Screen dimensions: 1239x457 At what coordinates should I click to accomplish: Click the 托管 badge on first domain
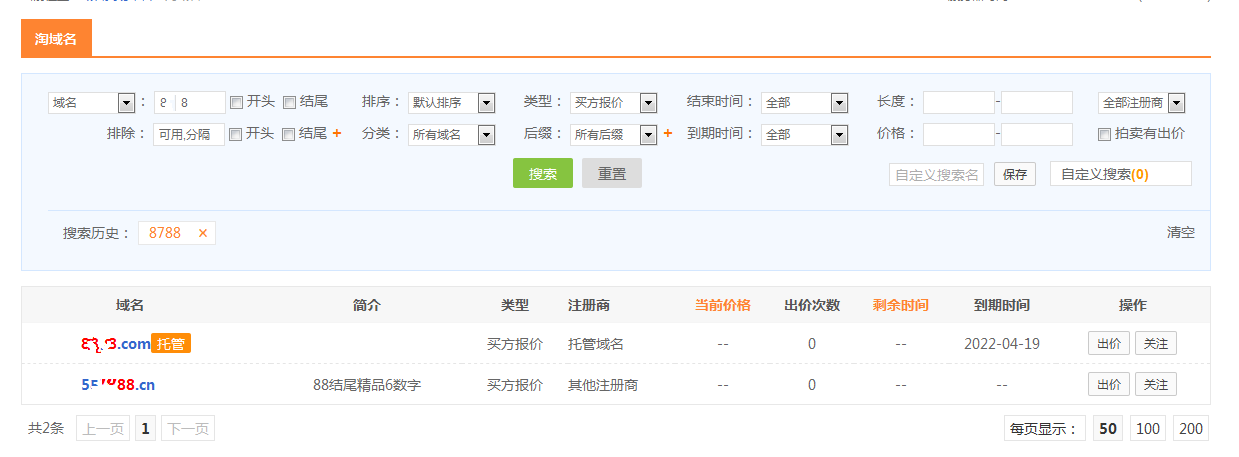click(x=171, y=344)
